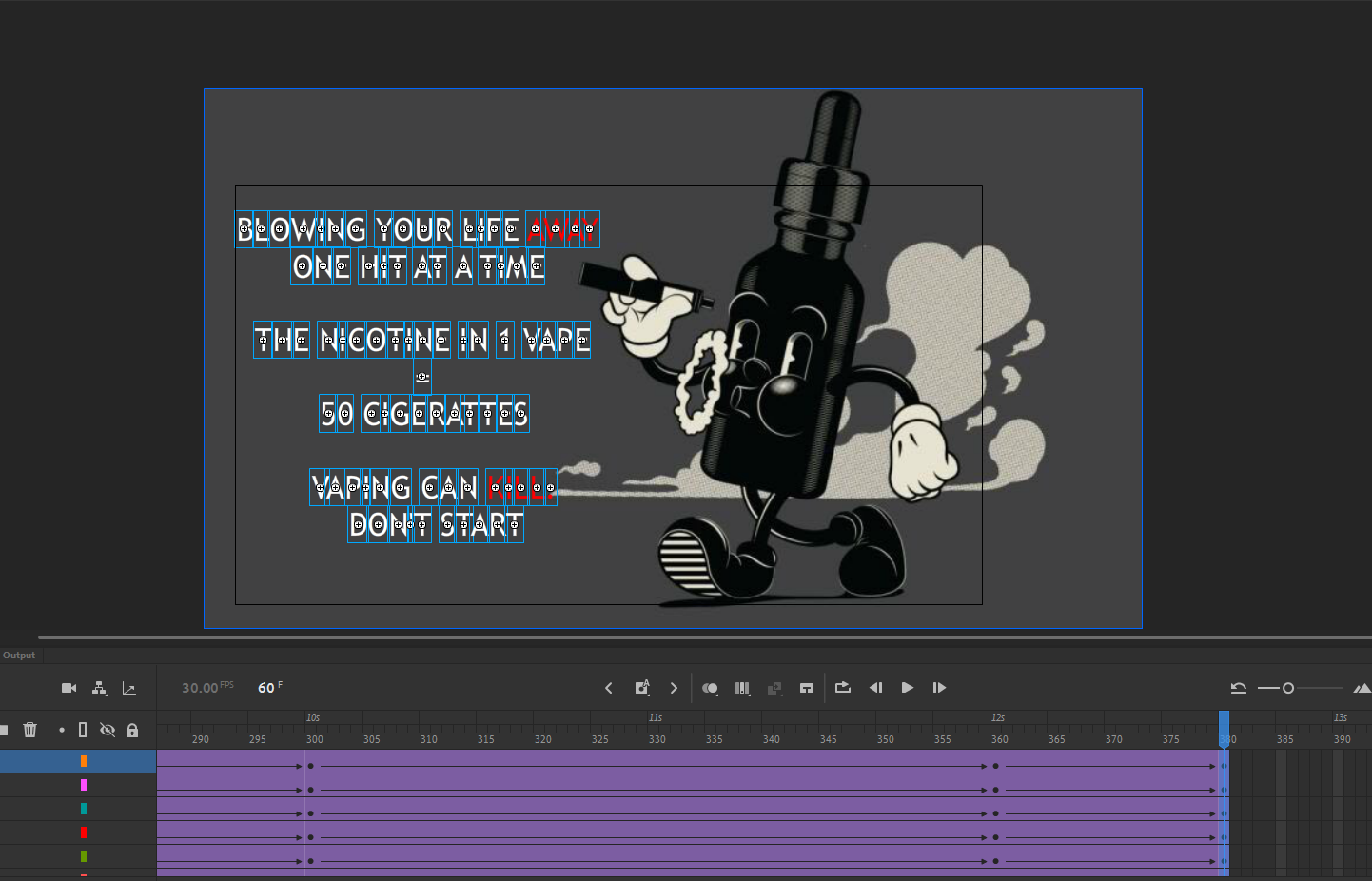Click the 12s time marker on ruler
This screenshot has width=1372, height=881.
tap(998, 717)
